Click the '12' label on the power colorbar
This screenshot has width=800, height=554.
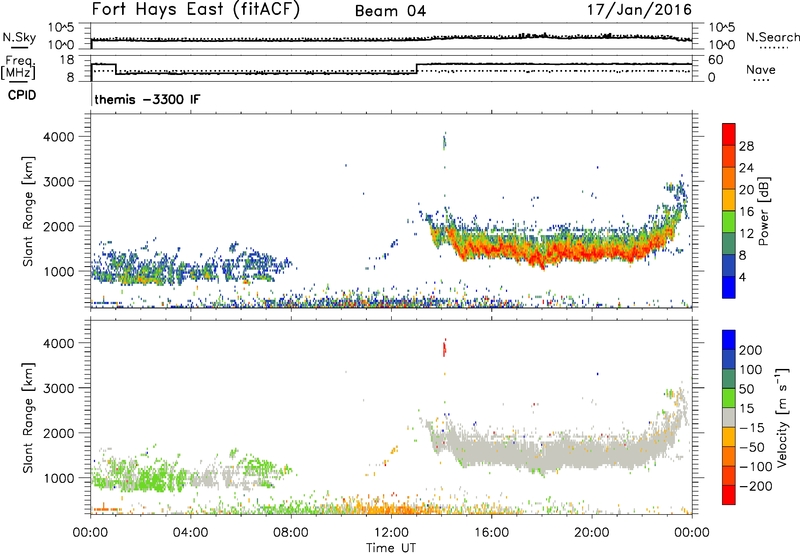746,234
